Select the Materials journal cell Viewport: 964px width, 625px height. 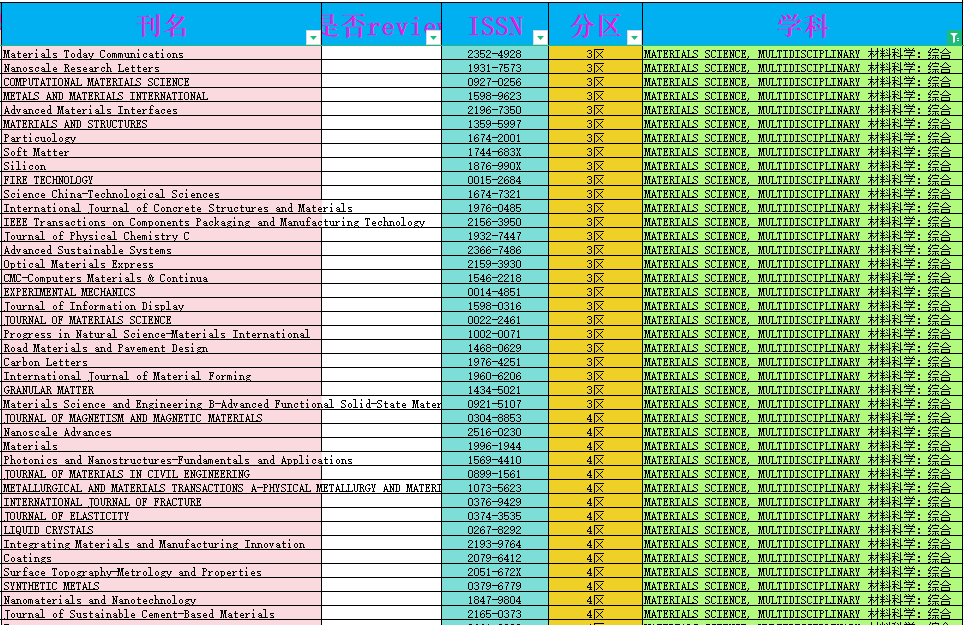pos(161,446)
